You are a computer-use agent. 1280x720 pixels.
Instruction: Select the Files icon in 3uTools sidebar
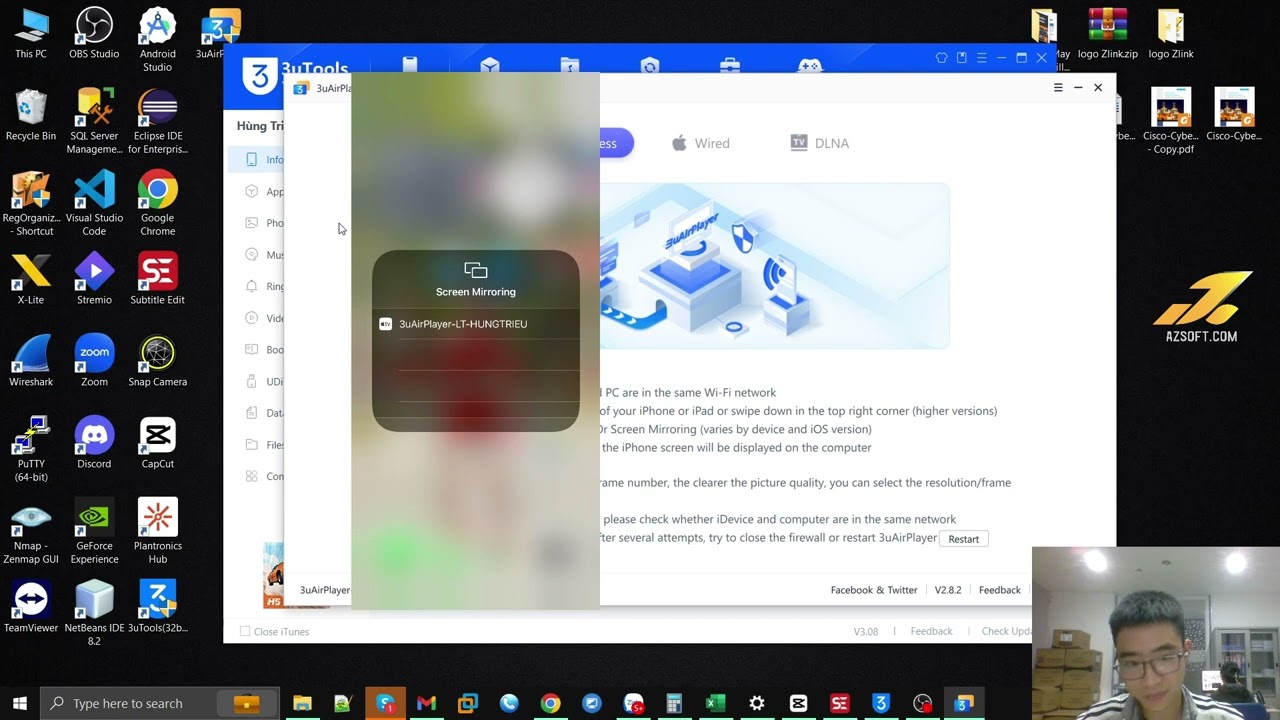point(251,444)
